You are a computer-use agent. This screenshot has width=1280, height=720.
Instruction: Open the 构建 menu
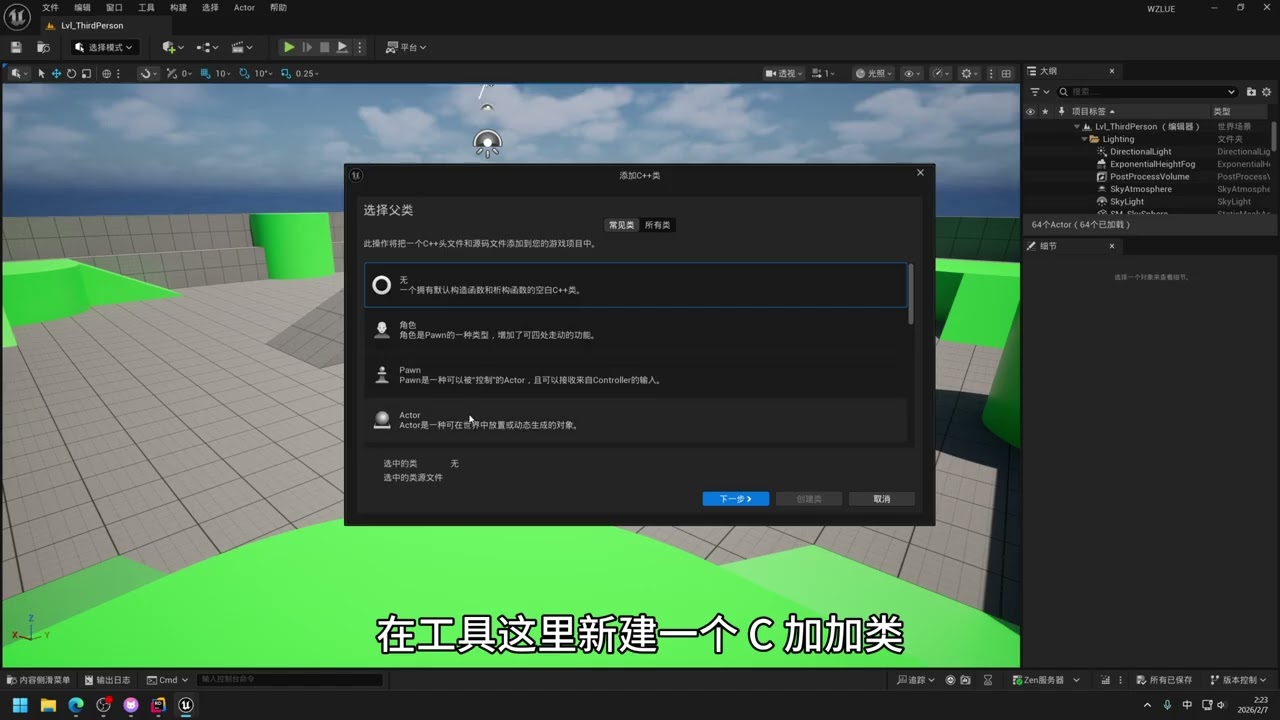point(178,7)
